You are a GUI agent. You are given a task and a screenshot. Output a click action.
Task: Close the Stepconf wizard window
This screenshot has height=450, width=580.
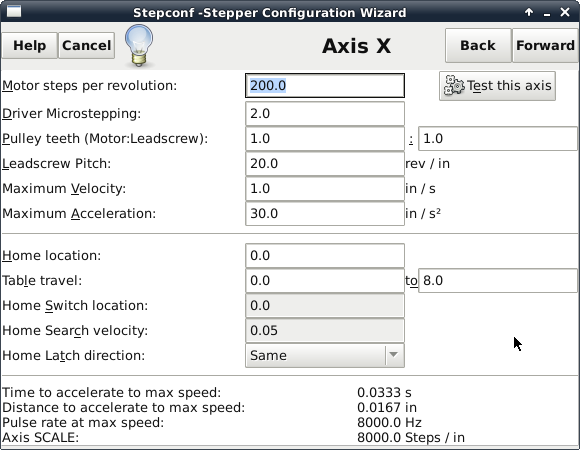565,12
